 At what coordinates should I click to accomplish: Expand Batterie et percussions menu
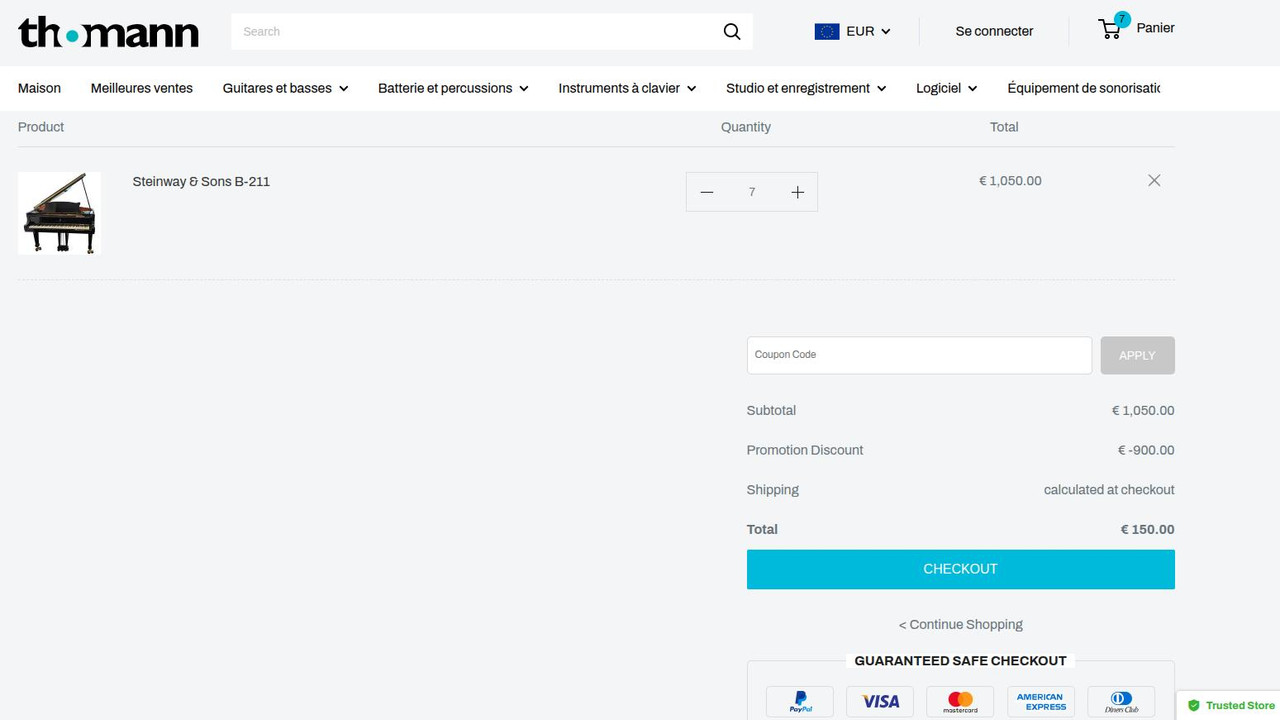point(453,88)
